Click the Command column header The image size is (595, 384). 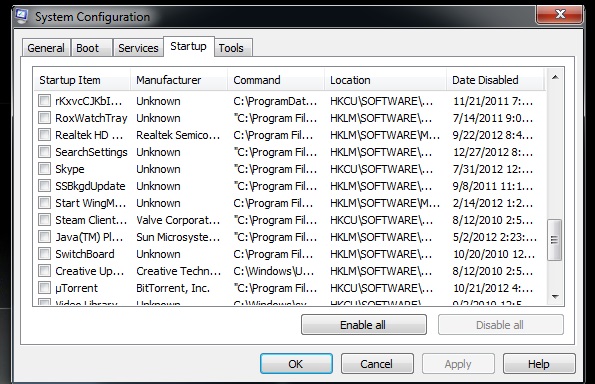click(276, 80)
